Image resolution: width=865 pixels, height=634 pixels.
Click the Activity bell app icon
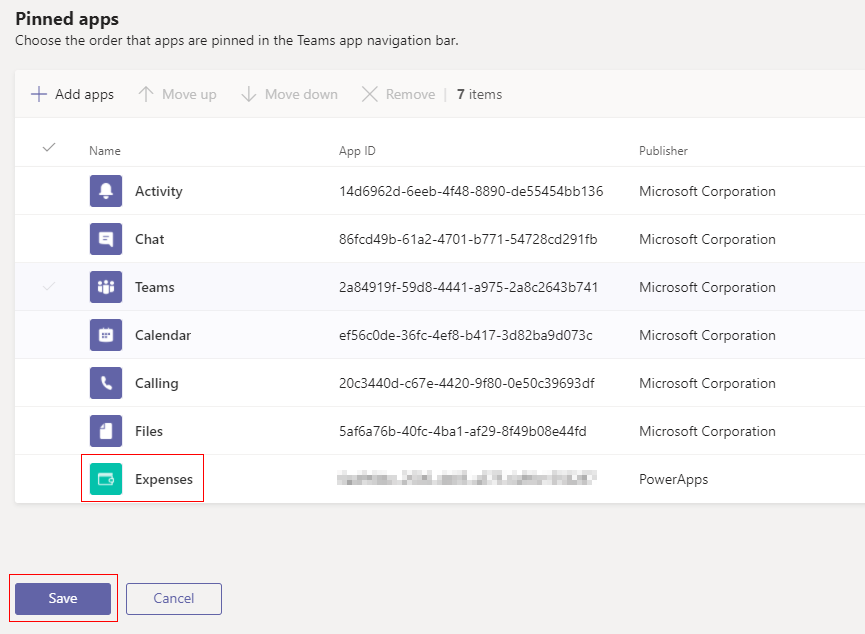pyautogui.click(x=106, y=191)
